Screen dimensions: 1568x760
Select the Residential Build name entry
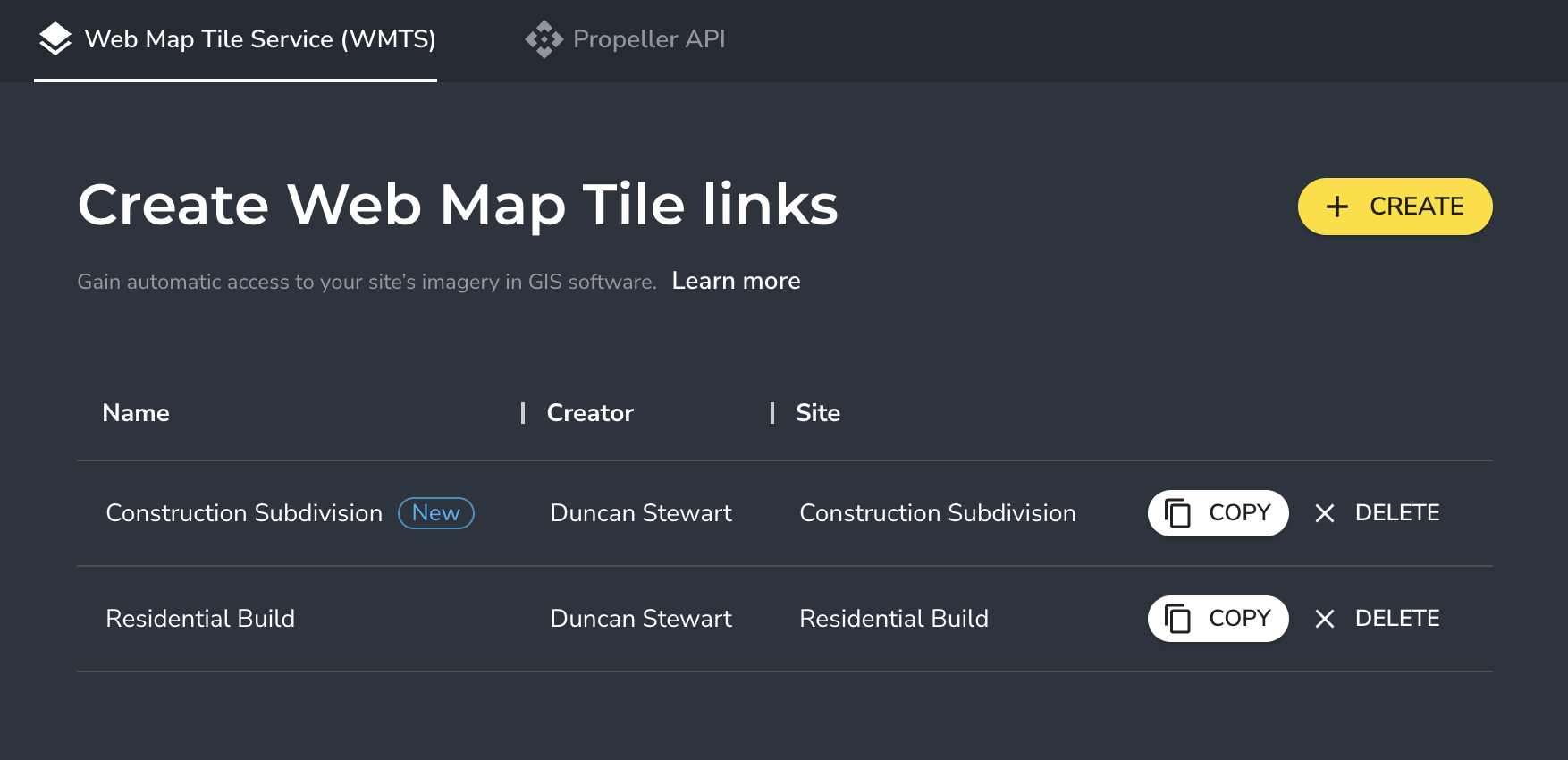[x=200, y=619]
